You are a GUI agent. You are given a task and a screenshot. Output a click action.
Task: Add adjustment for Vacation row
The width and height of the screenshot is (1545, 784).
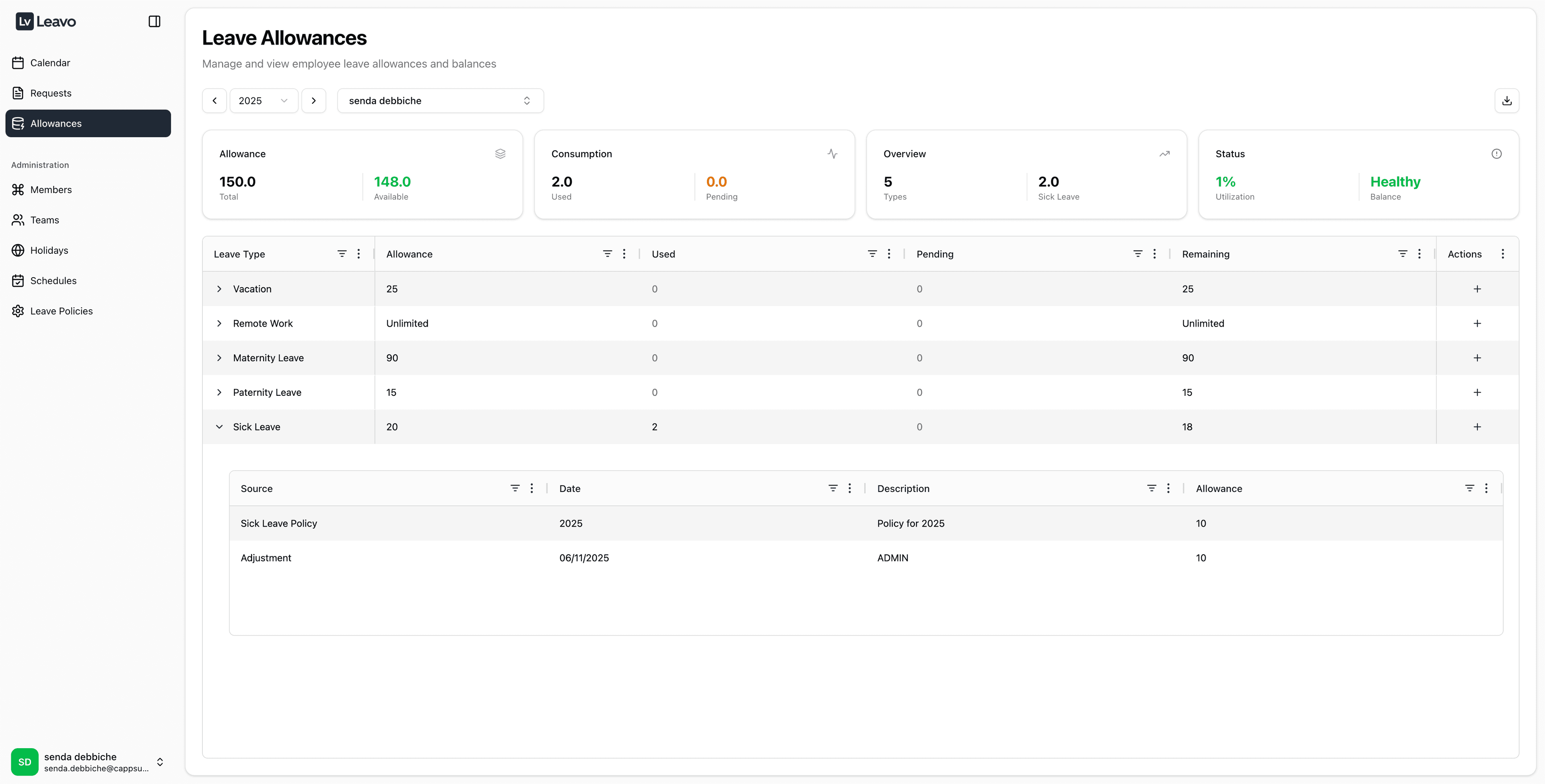click(x=1477, y=289)
